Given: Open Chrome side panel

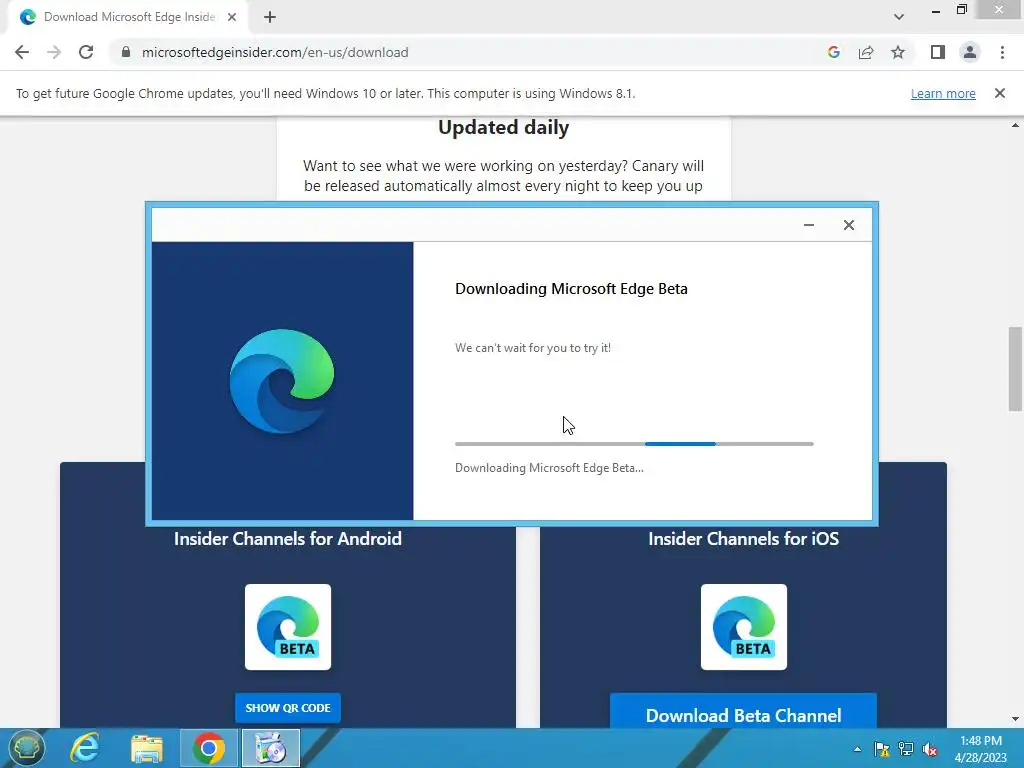Looking at the screenshot, I should (938, 52).
